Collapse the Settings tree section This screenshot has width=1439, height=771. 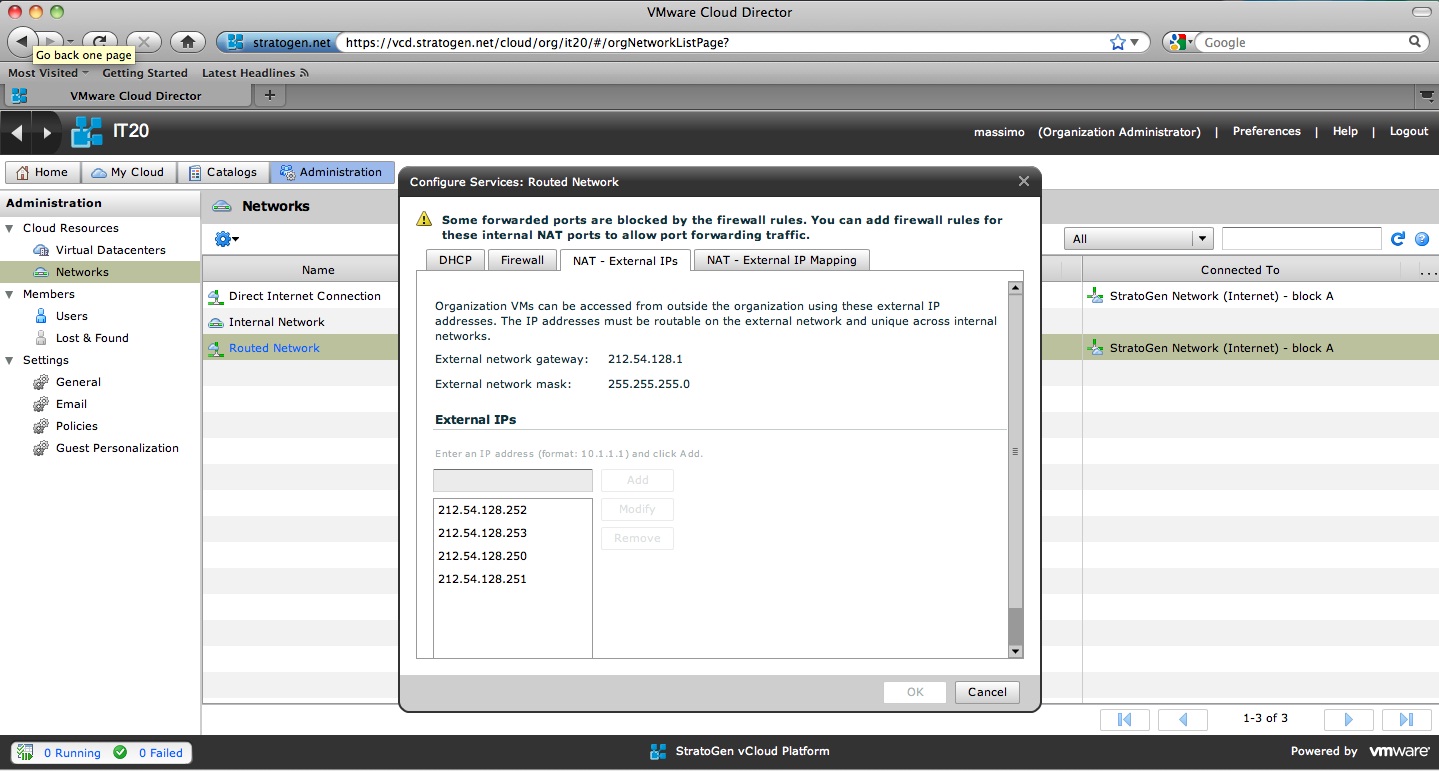coord(10,360)
